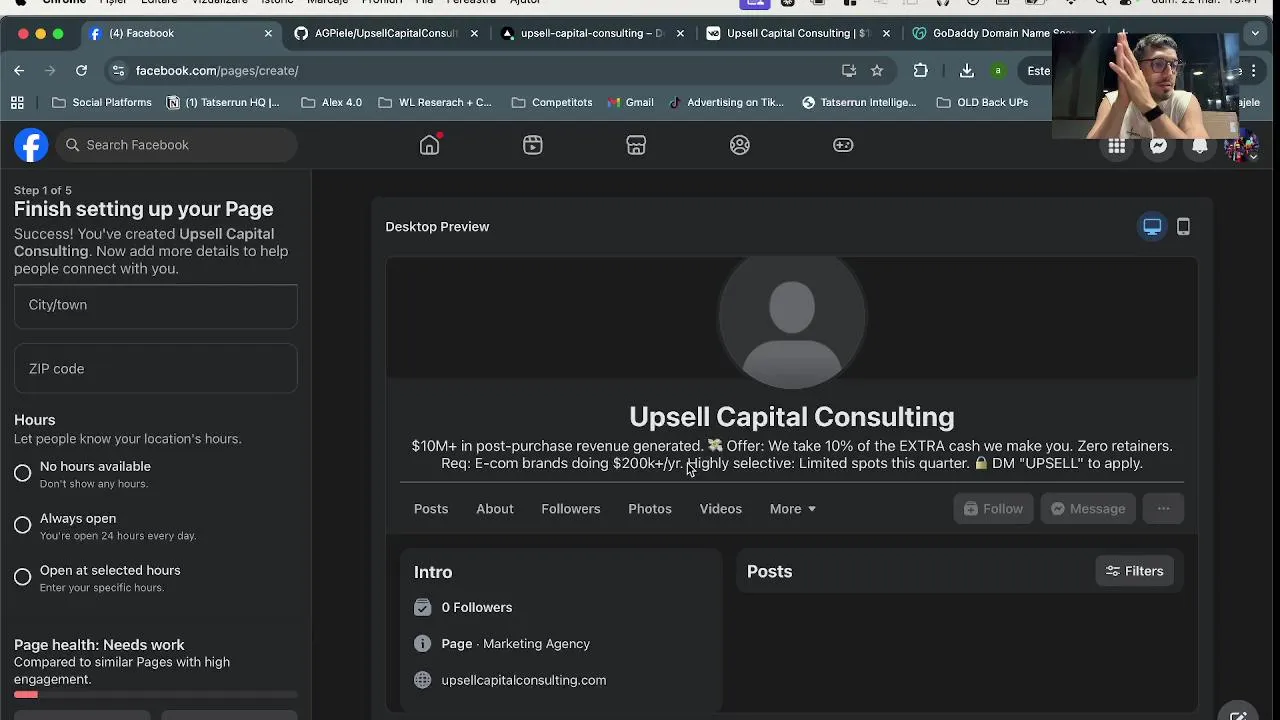Open the Photos tab in preview
Screen dimensions: 1280x720
pyautogui.click(x=650, y=509)
